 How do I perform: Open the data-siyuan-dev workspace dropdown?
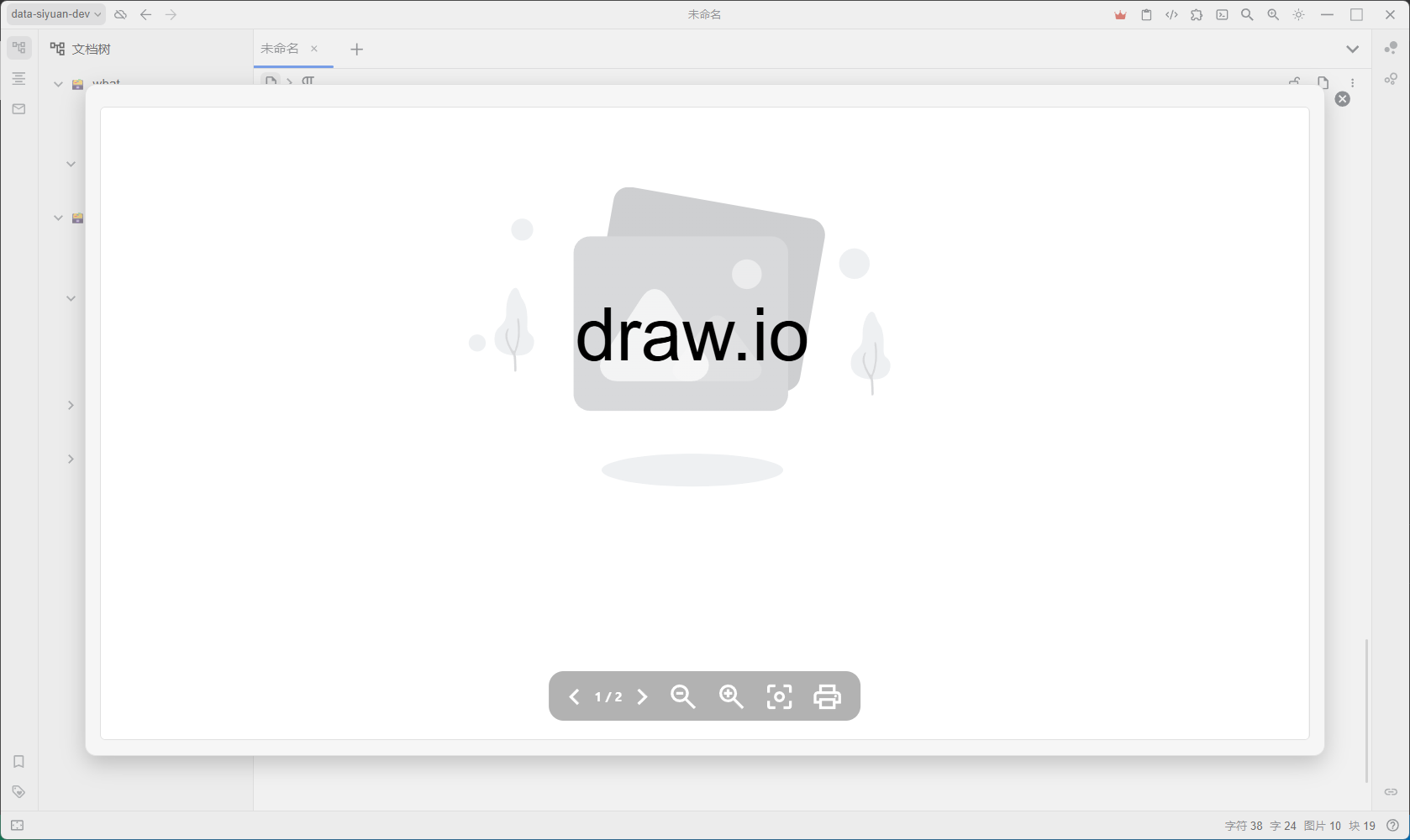point(55,14)
